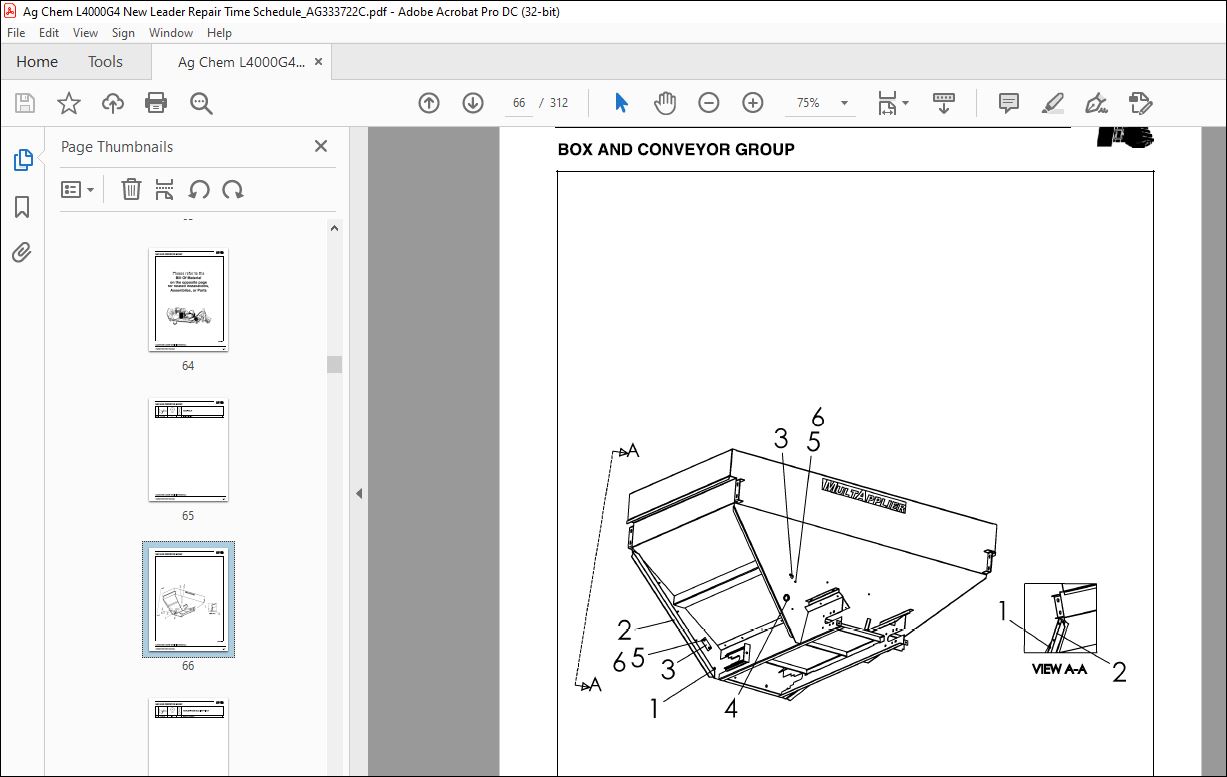Open the File menu
This screenshot has height=777, width=1227.
point(16,33)
